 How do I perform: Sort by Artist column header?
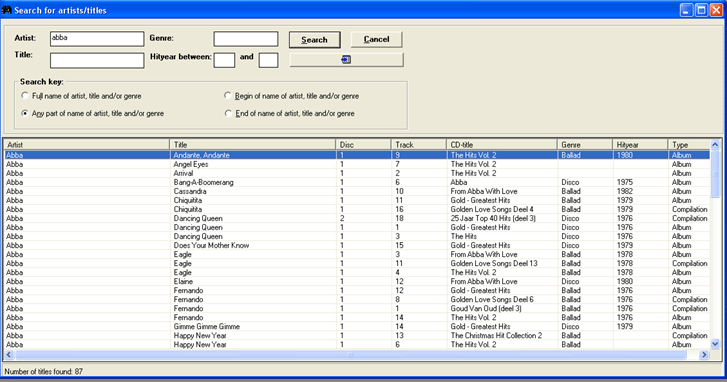pos(87,145)
